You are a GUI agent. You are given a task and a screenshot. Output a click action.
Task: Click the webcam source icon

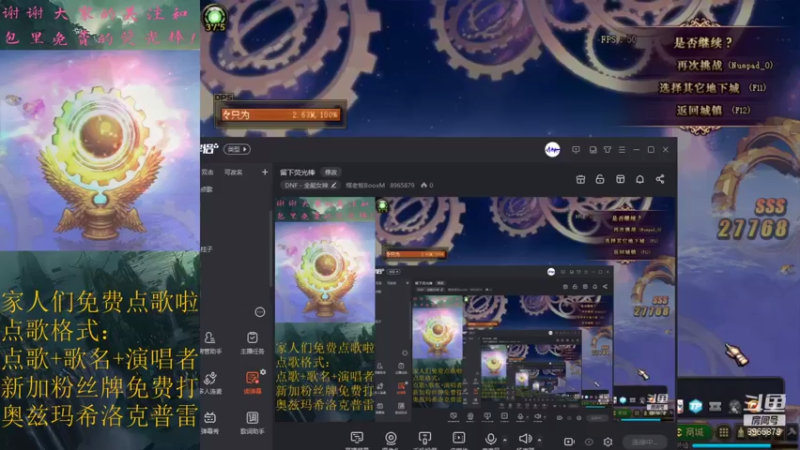click(x=391, y=439)
